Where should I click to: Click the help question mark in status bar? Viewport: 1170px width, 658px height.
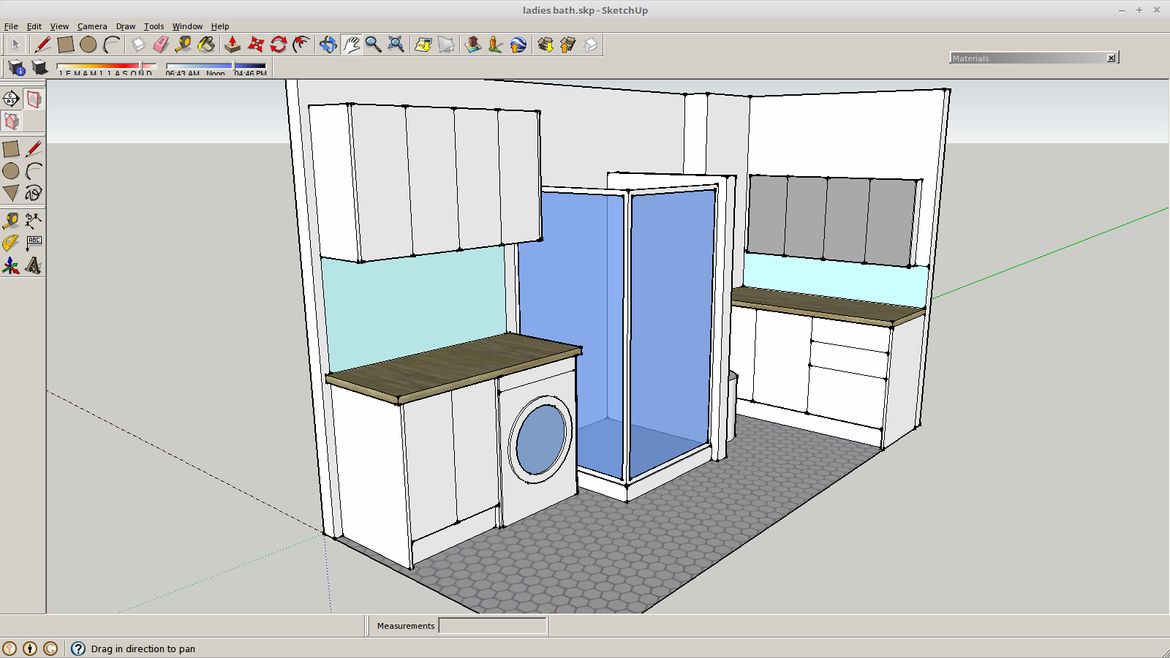pyautogui.click(x=78, y=649)
